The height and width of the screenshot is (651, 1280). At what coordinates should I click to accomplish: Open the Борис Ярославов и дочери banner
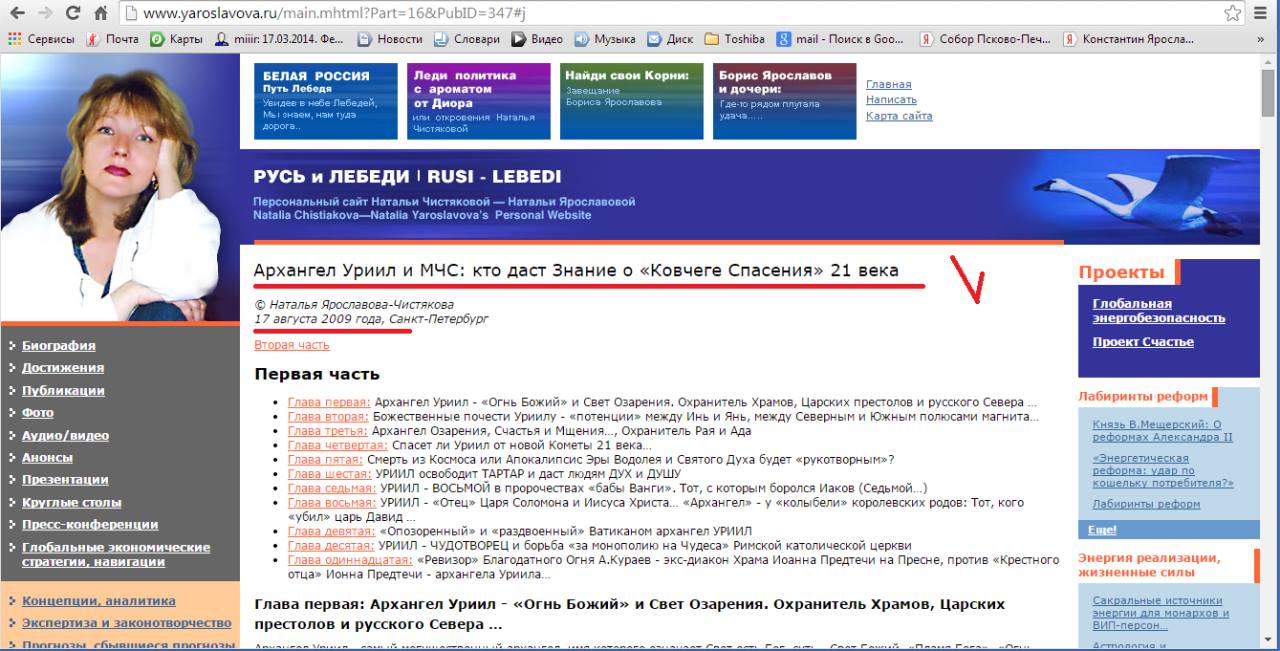[x=785, y=102]
